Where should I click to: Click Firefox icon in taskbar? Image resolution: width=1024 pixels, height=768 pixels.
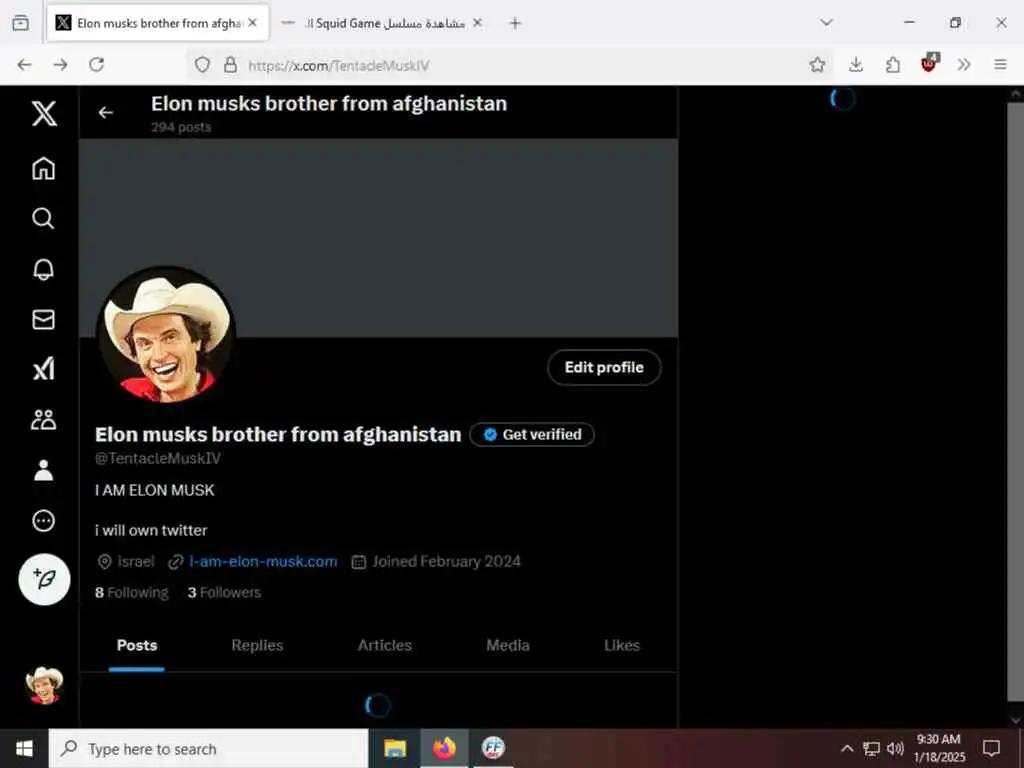444,748
